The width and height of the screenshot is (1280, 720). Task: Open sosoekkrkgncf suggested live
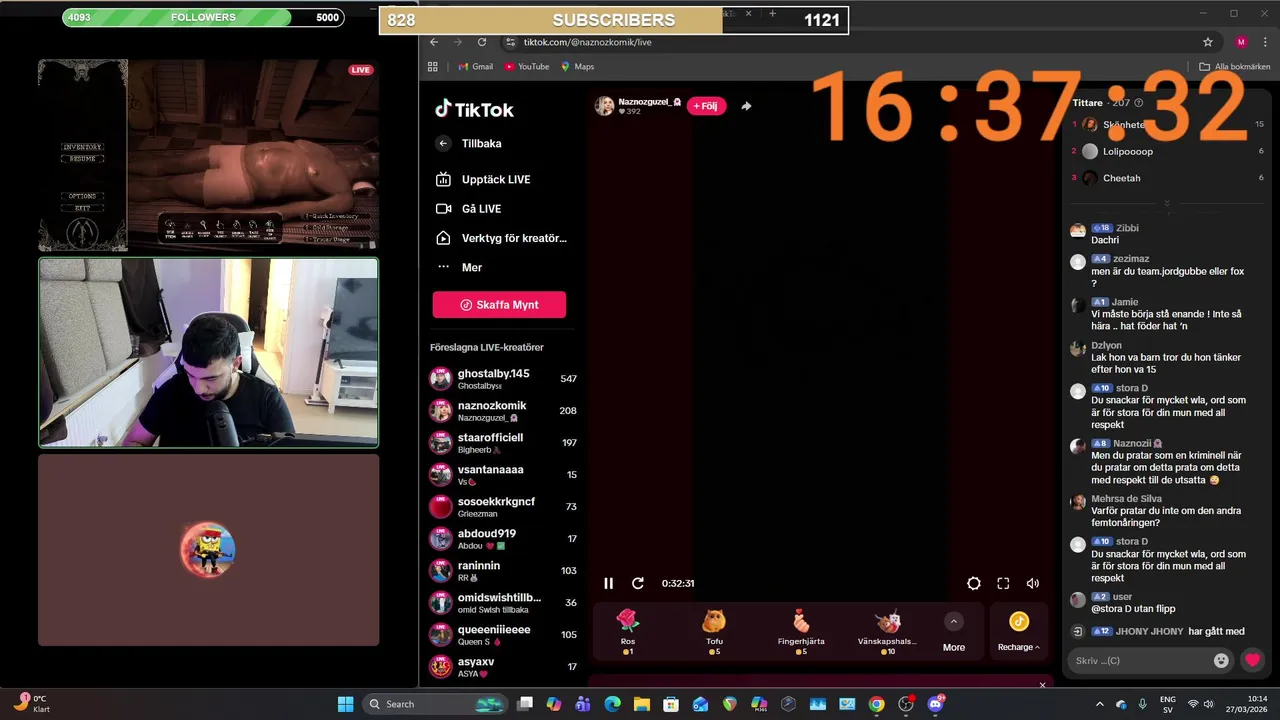tap(503, 507)
